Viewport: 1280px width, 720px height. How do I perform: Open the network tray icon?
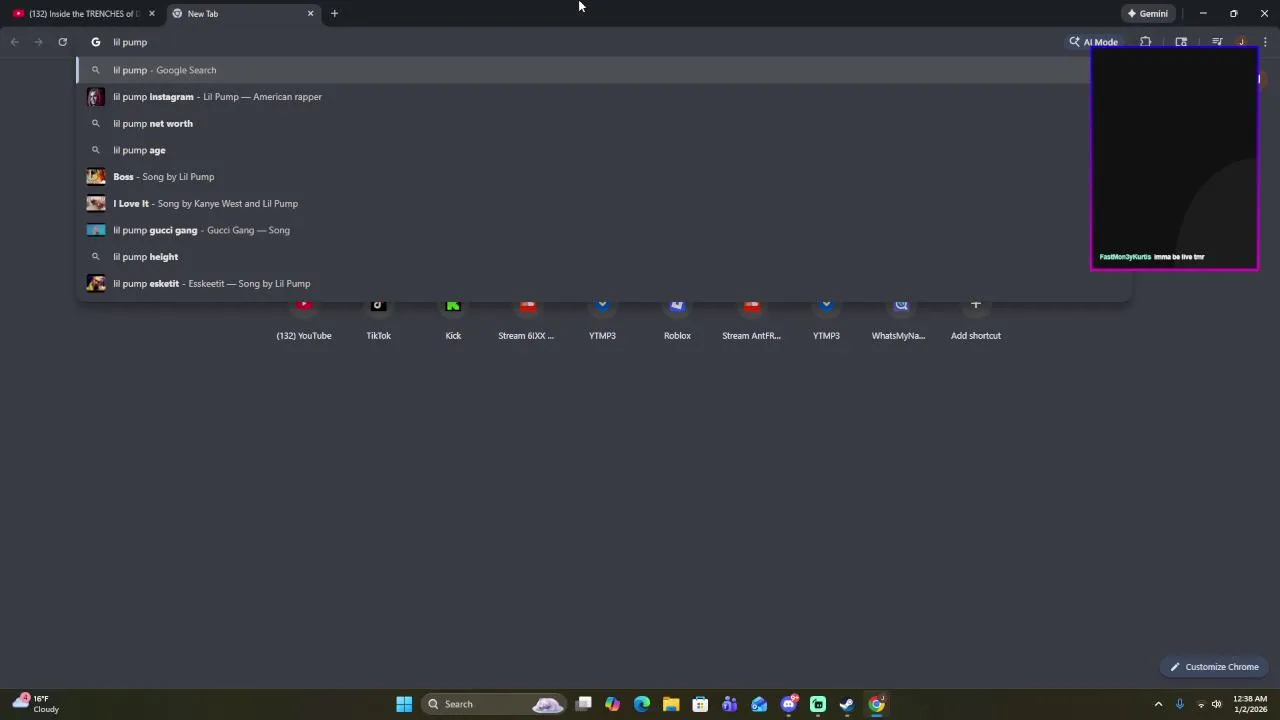(1201, 704)
